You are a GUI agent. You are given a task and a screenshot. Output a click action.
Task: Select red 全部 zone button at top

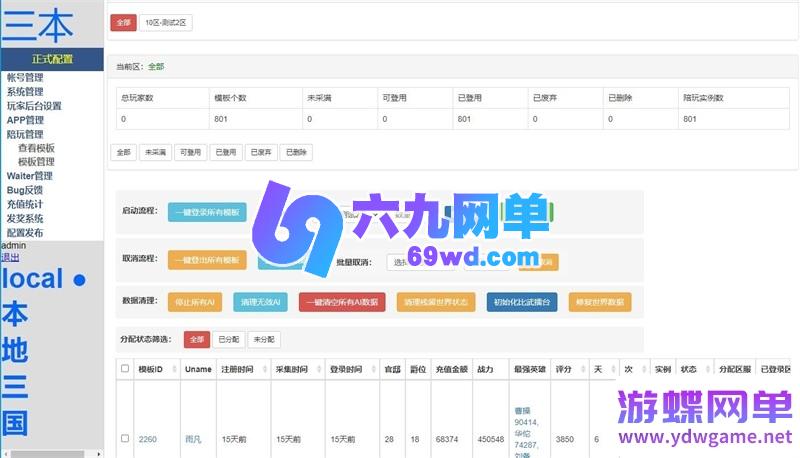[x=123, y=22]
